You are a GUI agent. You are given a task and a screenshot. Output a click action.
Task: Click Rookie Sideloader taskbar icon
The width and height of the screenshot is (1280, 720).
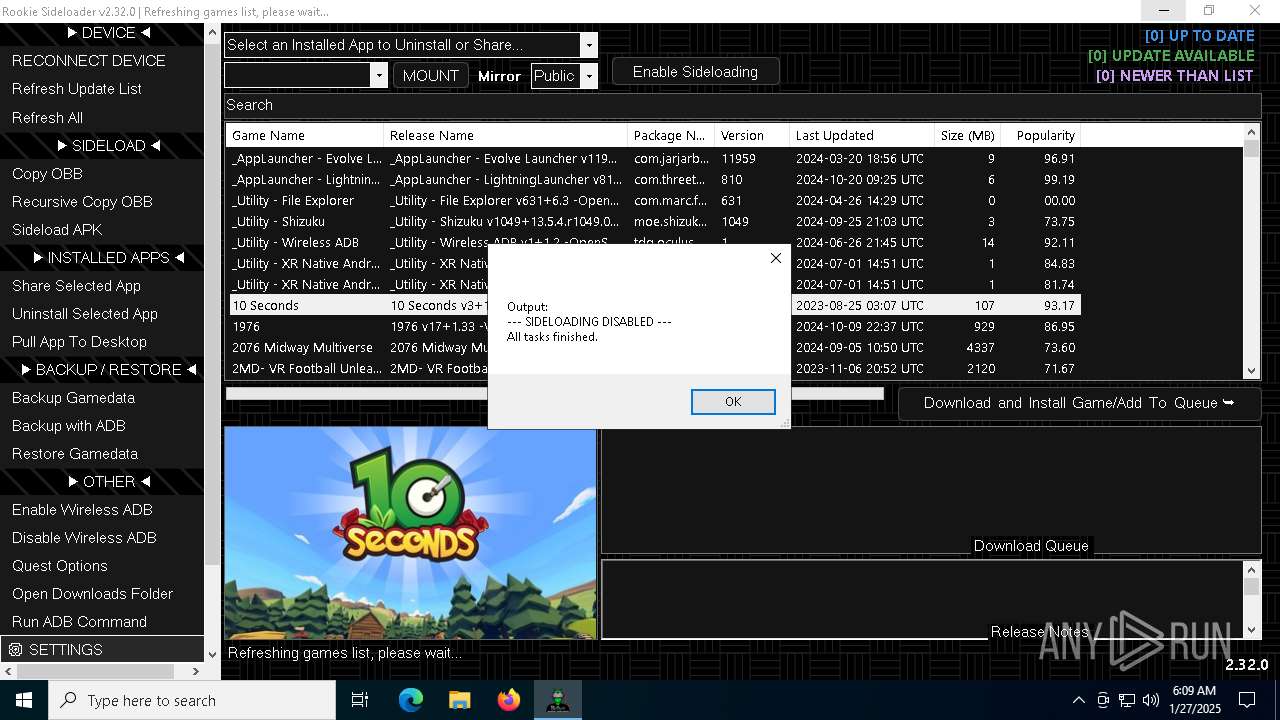coord(558,700)
